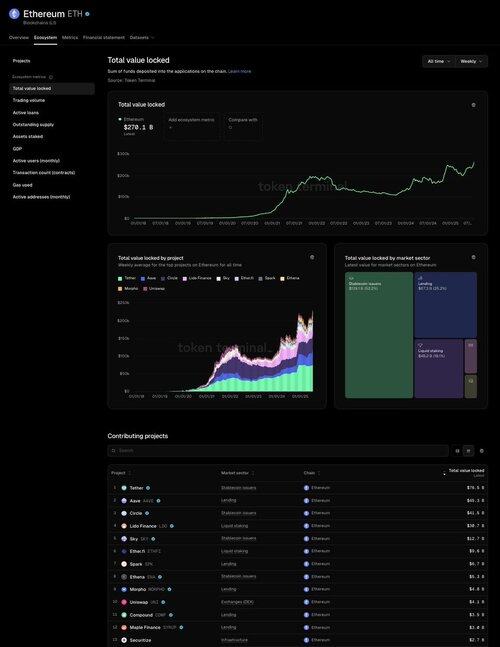Click the Securitize project logo
Image resolution: width=500 pixels, height=647 pixels.
[124, 640]
